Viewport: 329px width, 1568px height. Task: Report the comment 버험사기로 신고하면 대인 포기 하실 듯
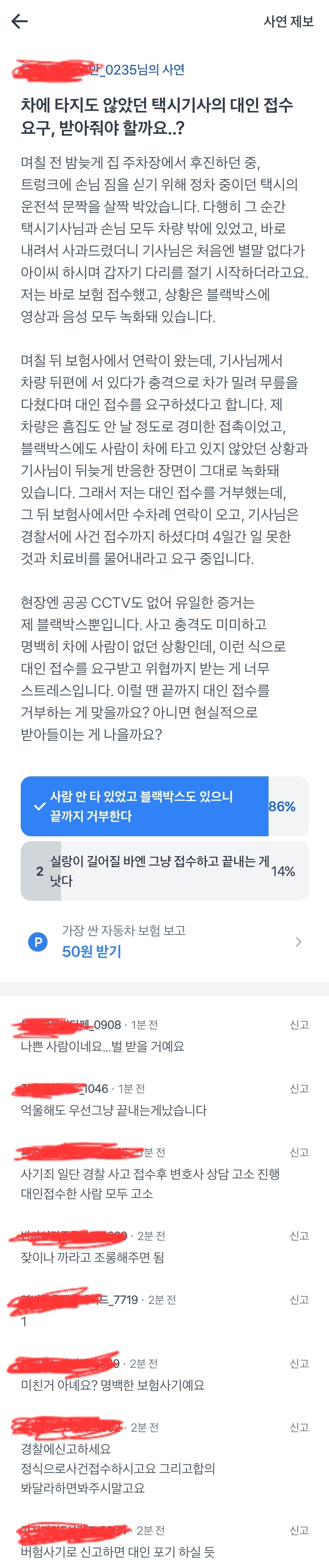299,1530
